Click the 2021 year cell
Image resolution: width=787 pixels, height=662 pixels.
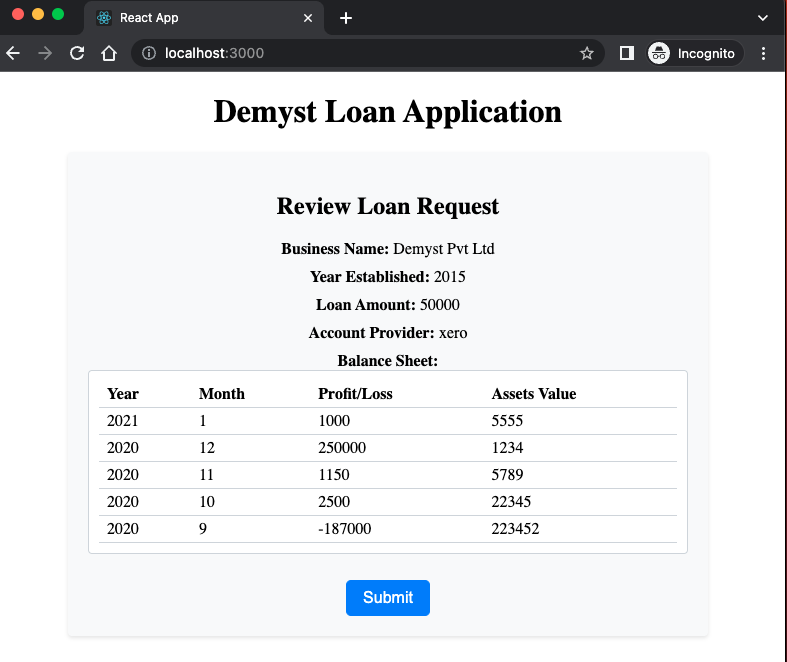122,421
